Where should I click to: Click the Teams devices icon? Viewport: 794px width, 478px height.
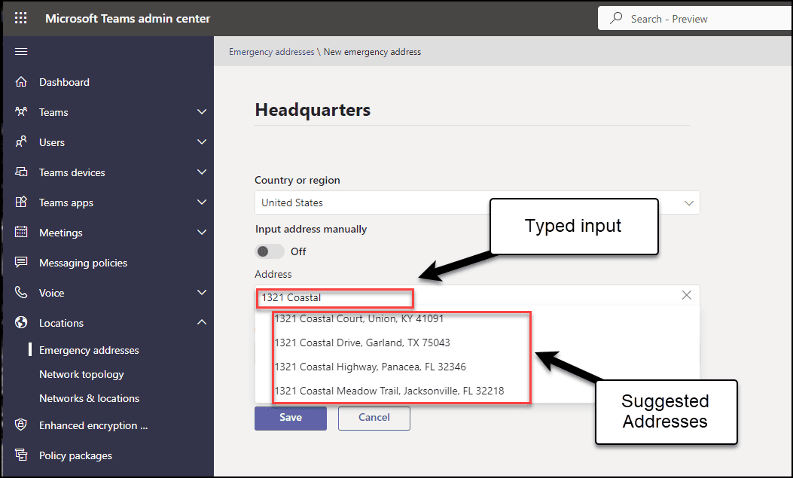[21, 172]
